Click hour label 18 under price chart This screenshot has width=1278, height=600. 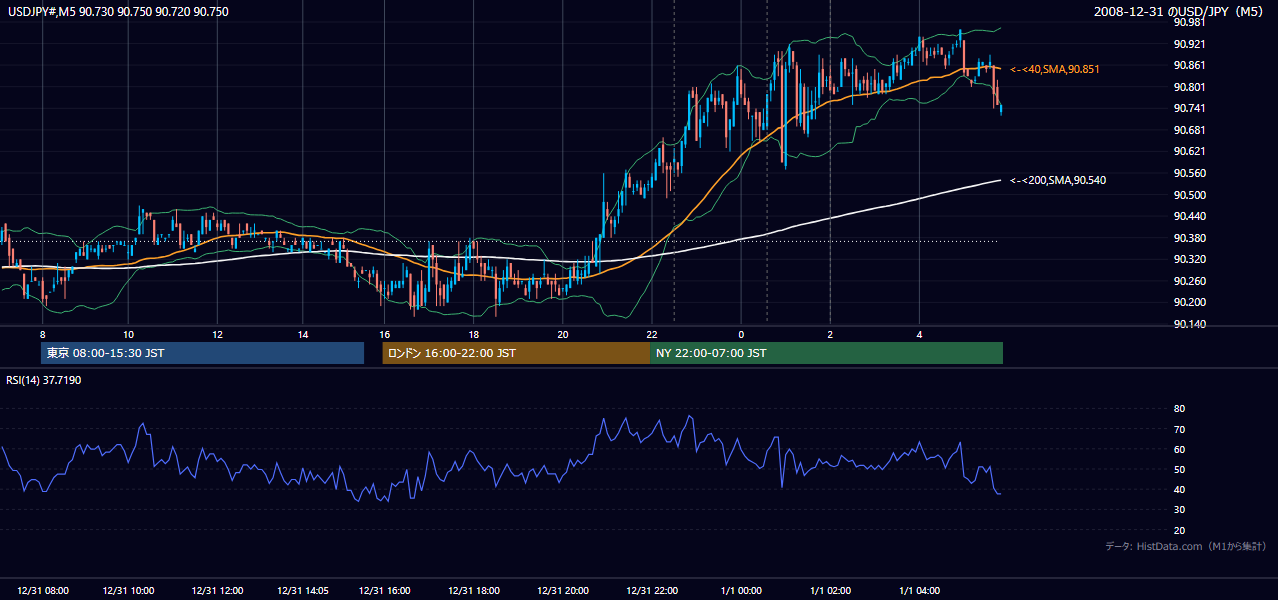point(474,334)
